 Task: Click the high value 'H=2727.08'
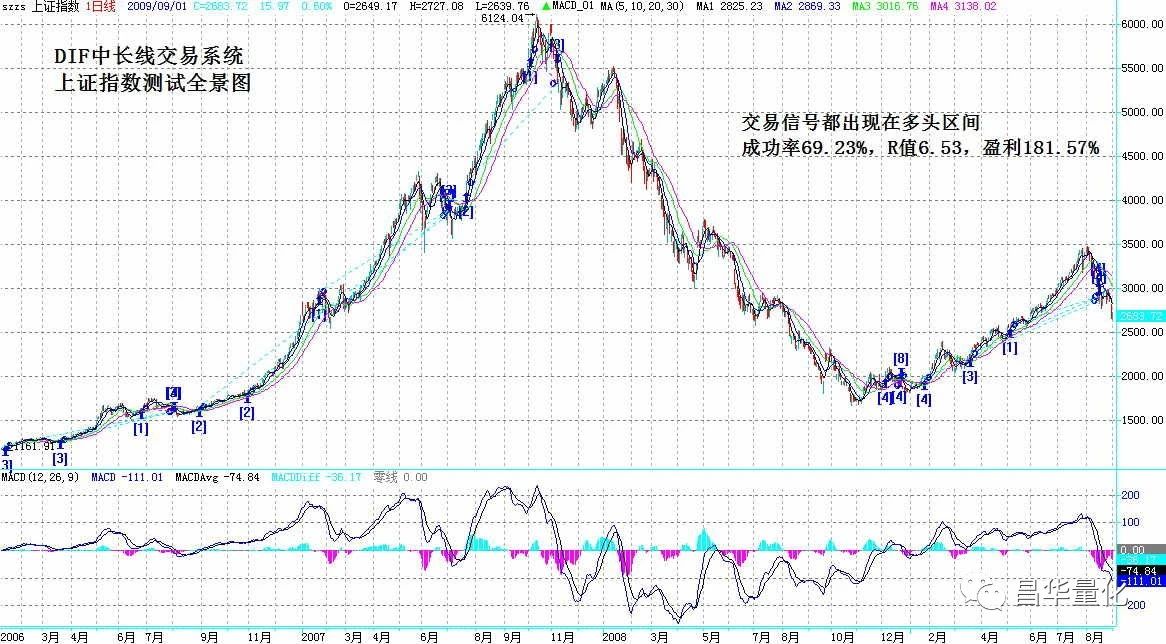click(436, 6)
